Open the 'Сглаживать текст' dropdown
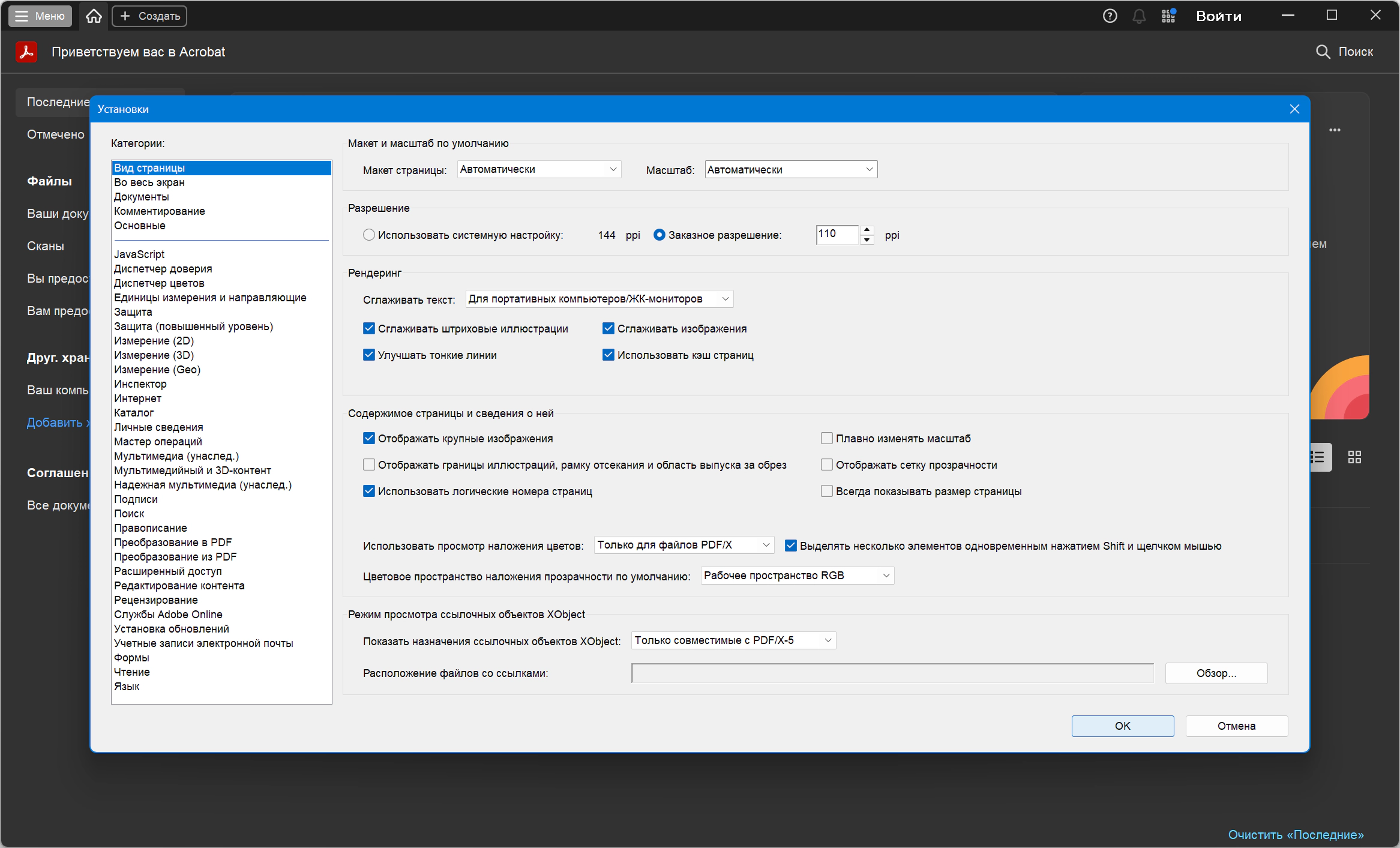 coord(599,299)
